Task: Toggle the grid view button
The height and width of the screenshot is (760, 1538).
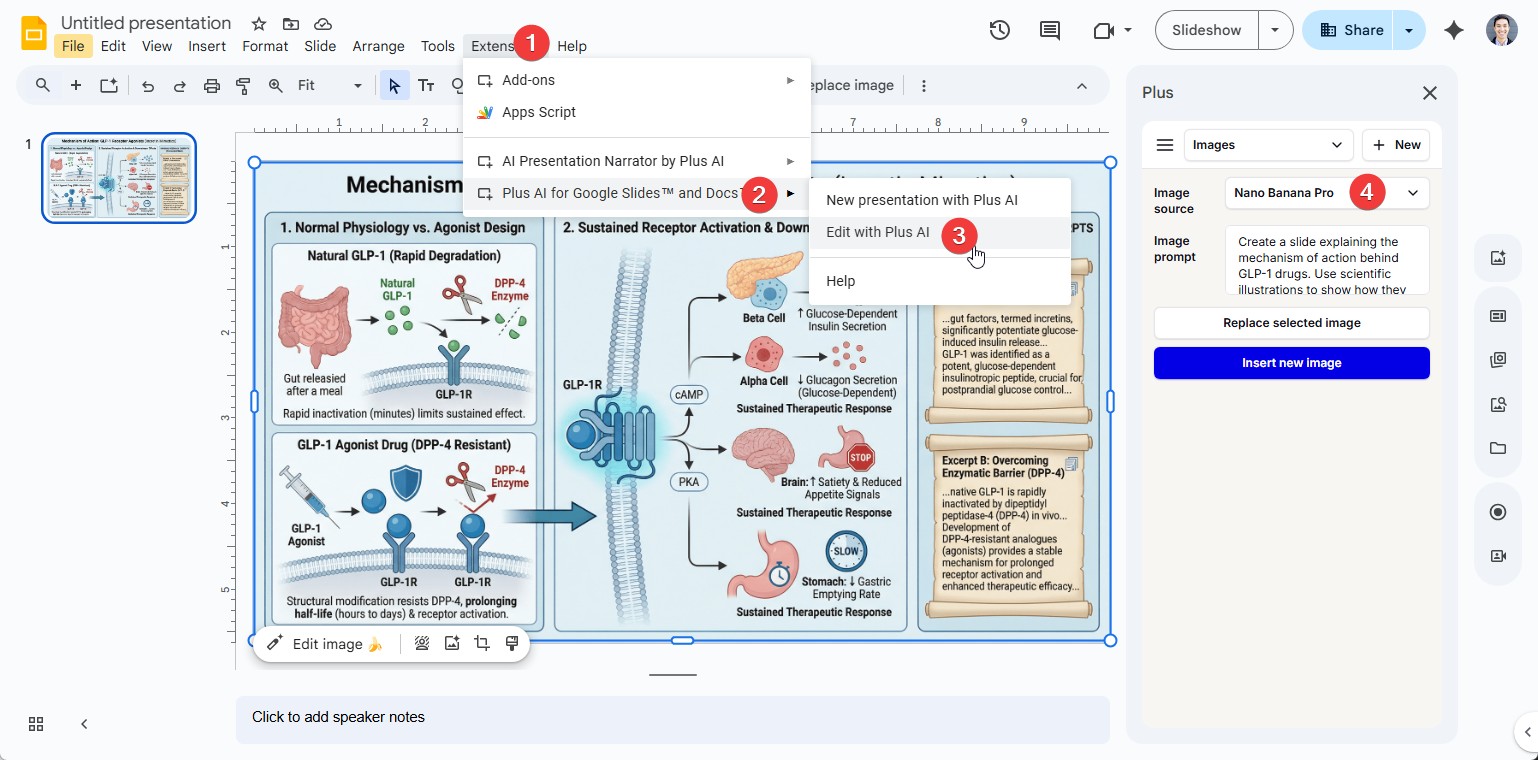Action: 36,724
